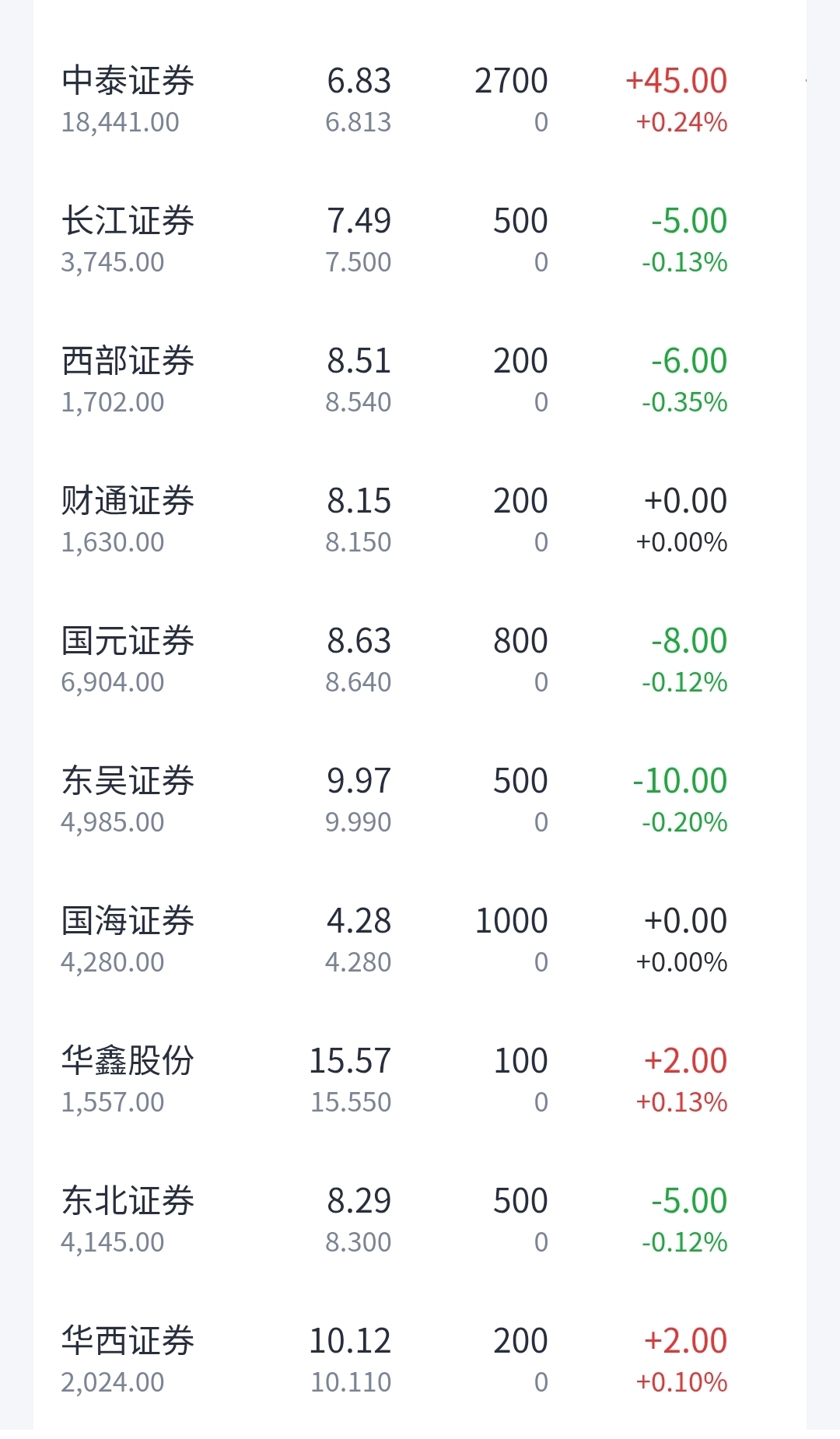Open the 东吴证券 position
Viewport: 840px width, 1439px height.
[420, 800]
